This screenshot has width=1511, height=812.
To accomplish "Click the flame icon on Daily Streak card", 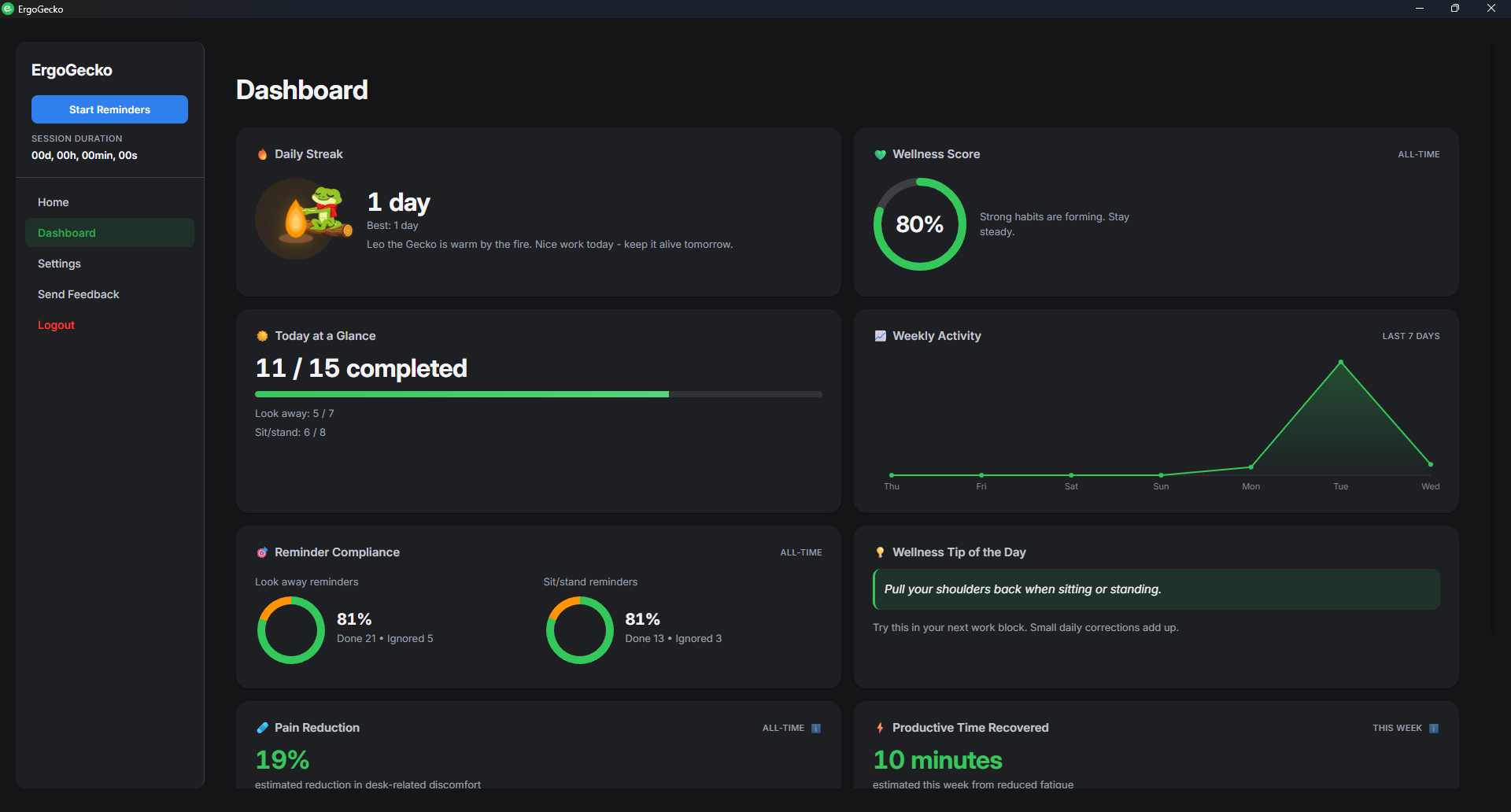I will click(261, 154).
